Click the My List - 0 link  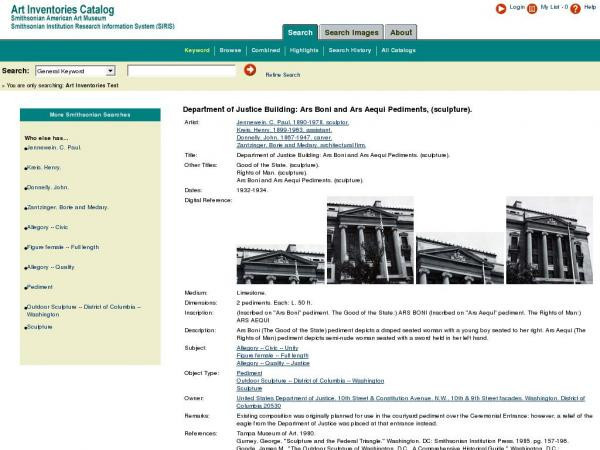click(x=554, y=7)
